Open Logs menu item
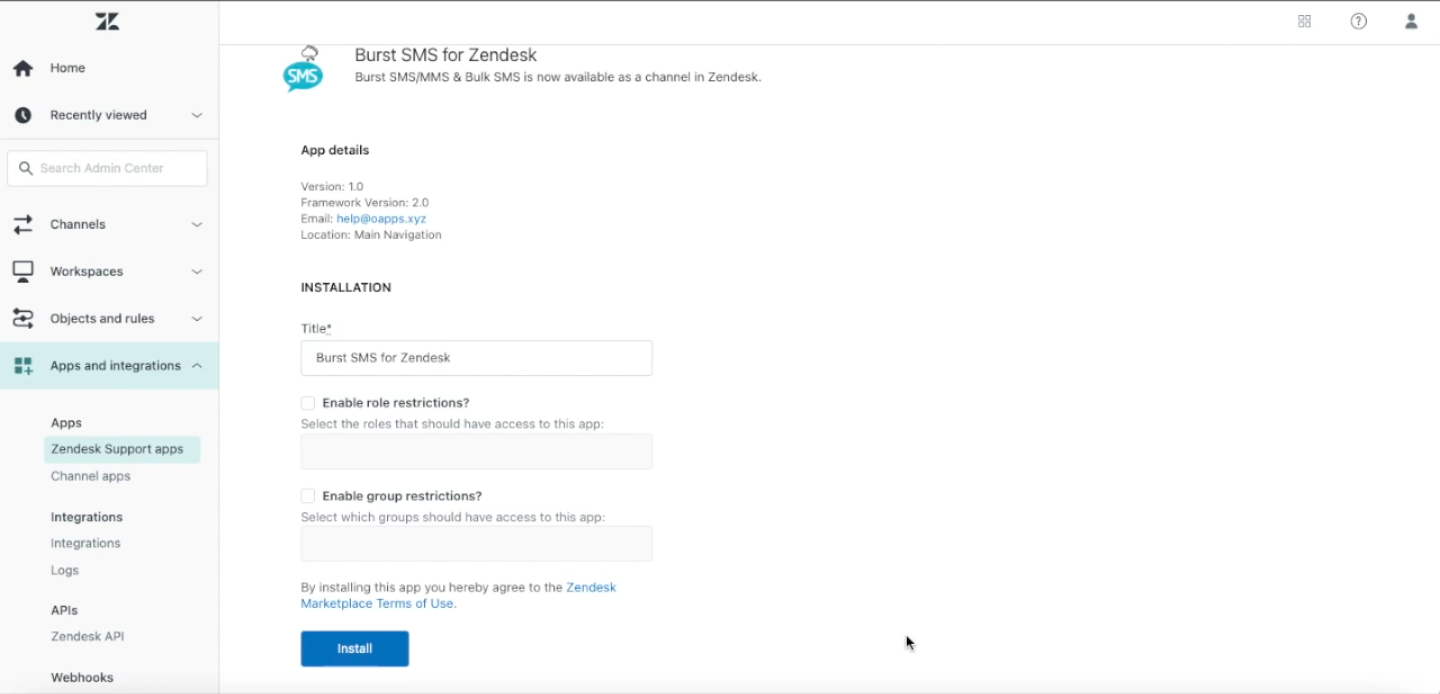The width and height of the screenshot is (1440, 694). pos(65,570)
